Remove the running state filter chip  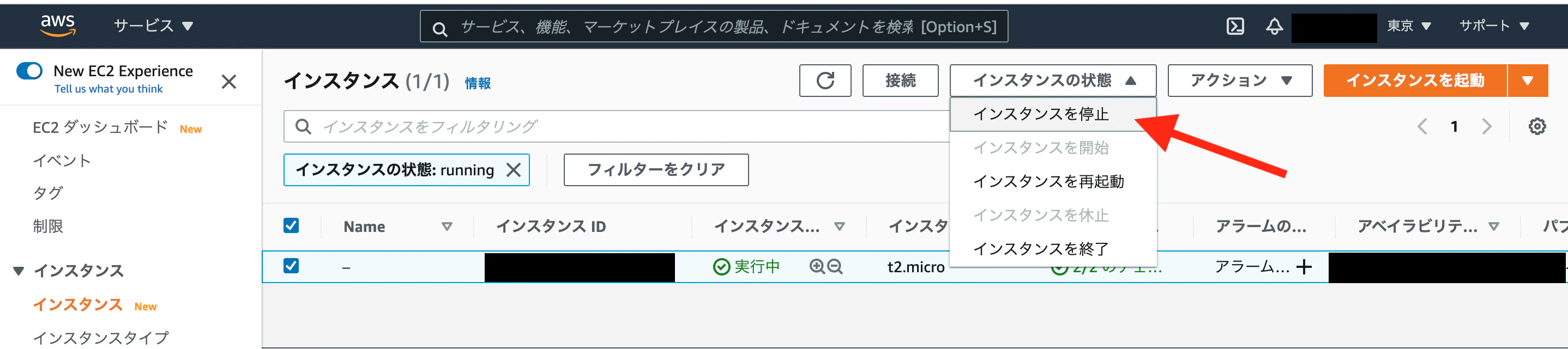[514, 170]
